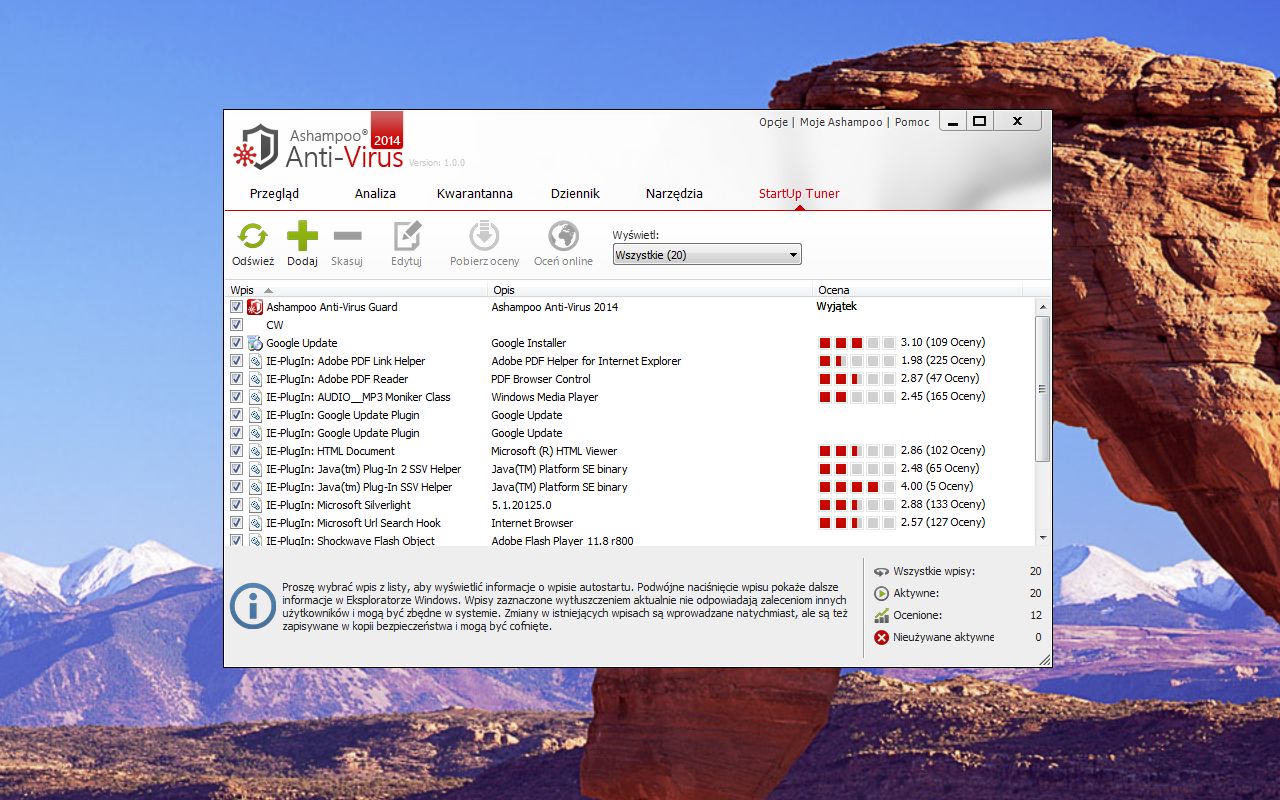Click the blue information icon
Image resolution: width=1280 pixels, height=800 pixels.
253,606
